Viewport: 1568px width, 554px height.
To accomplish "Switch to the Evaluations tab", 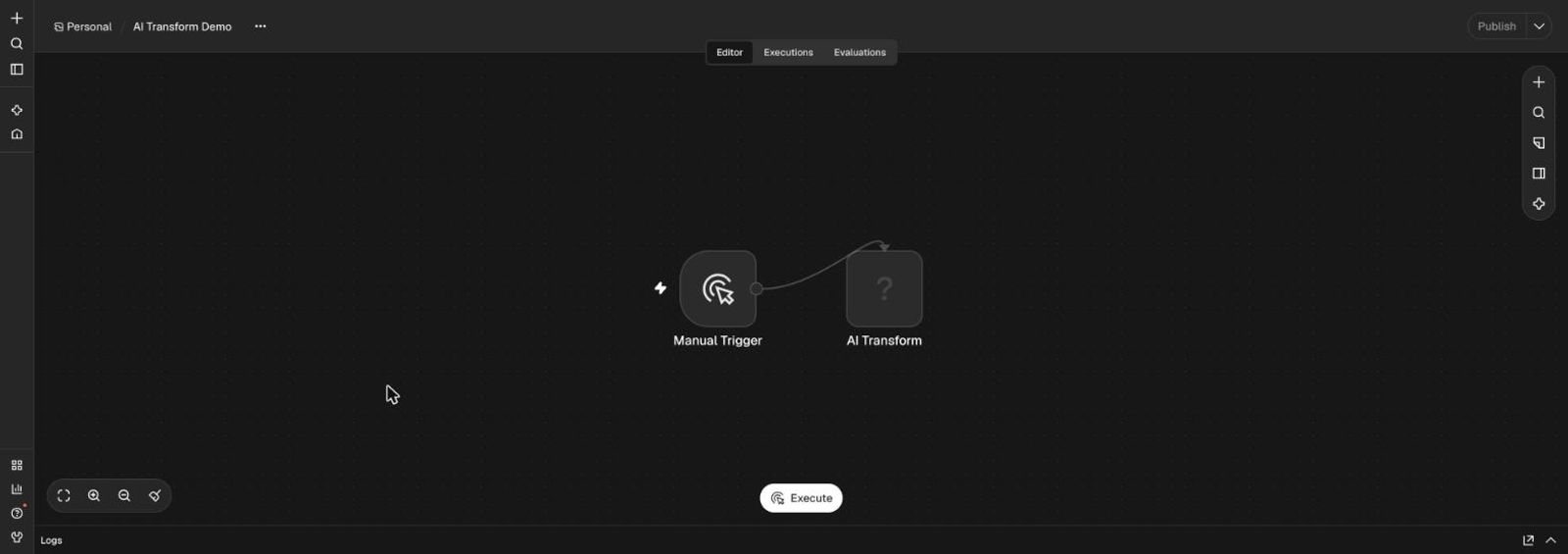I will [x=859, y=53].
